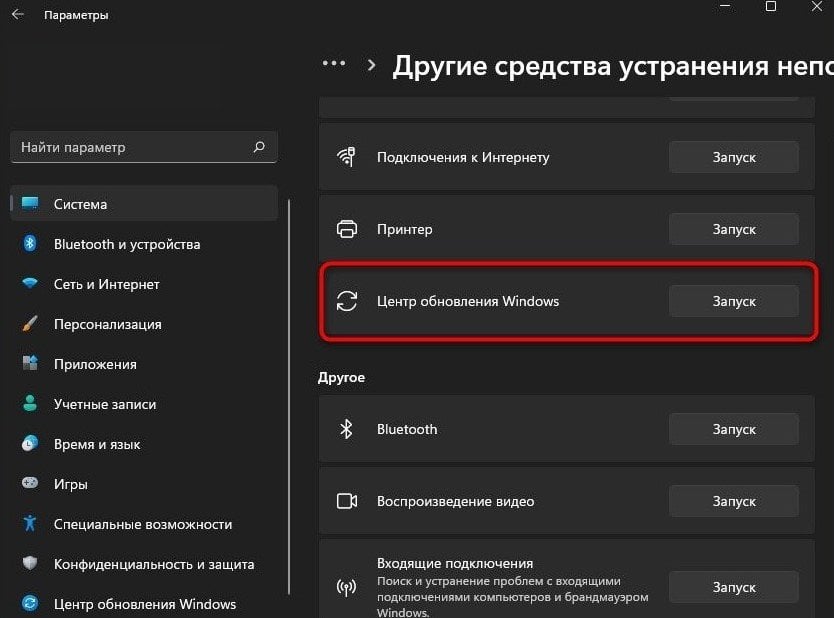
Task: Click the Найти параметр search field
Action: (x=144, y=147)
